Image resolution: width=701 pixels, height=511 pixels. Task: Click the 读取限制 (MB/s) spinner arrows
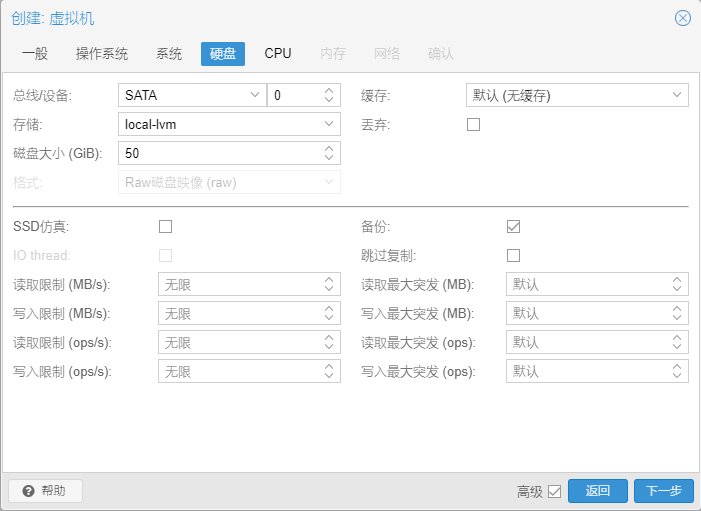[329, 284]
